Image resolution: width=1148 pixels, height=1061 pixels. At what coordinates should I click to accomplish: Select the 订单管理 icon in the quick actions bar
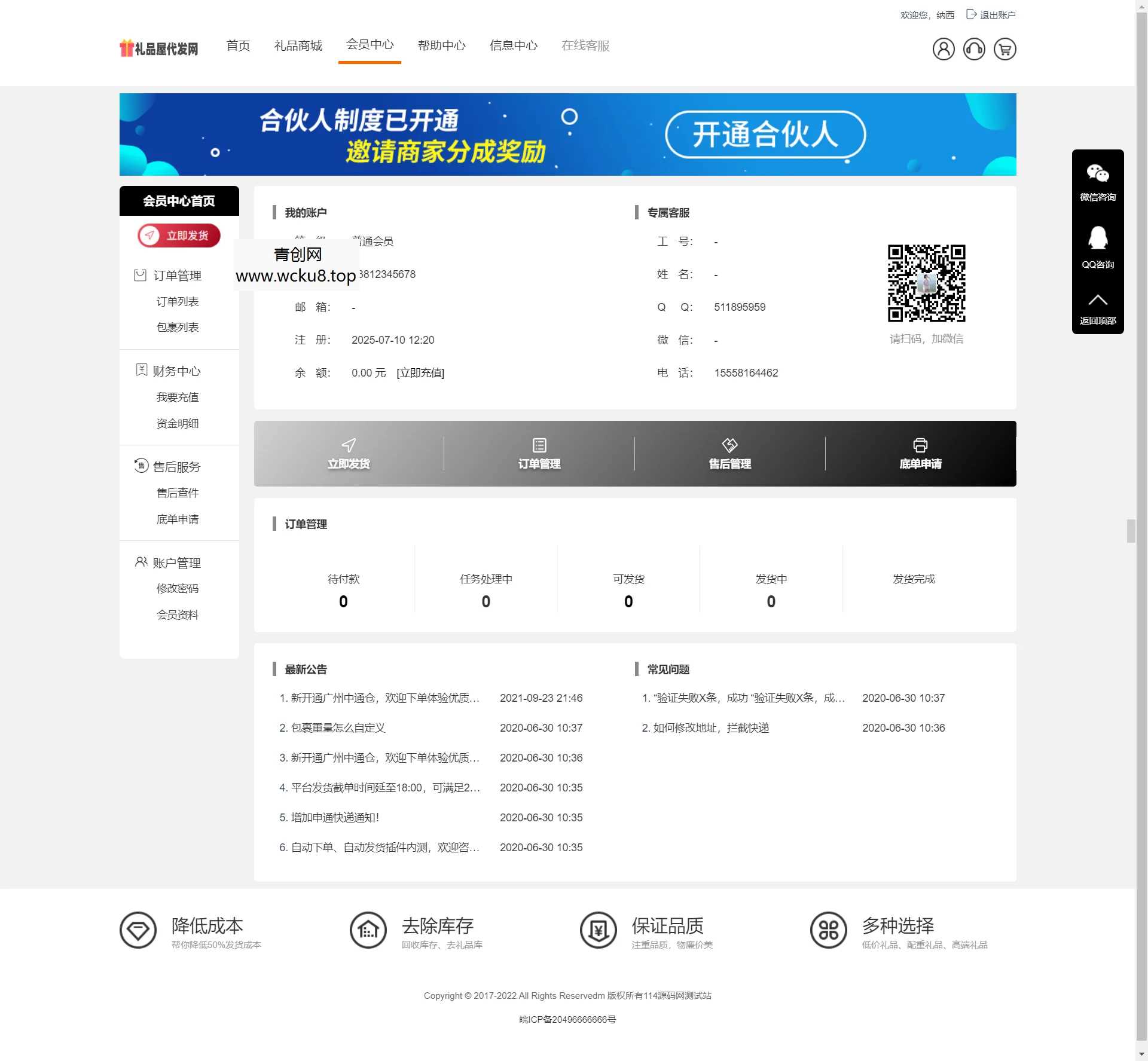[x=539, y=445]
